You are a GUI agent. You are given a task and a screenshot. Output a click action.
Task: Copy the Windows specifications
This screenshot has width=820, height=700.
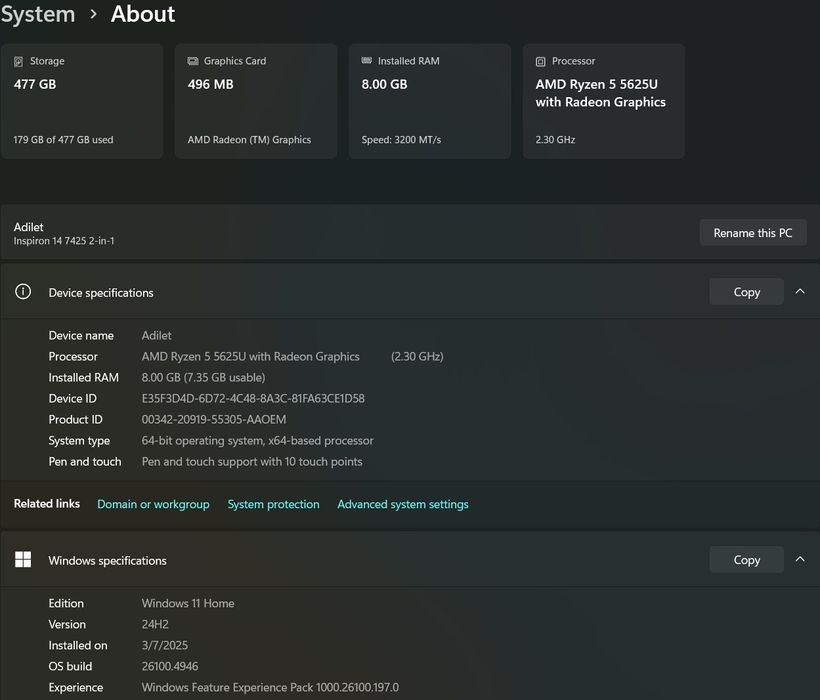click(746, 560)
